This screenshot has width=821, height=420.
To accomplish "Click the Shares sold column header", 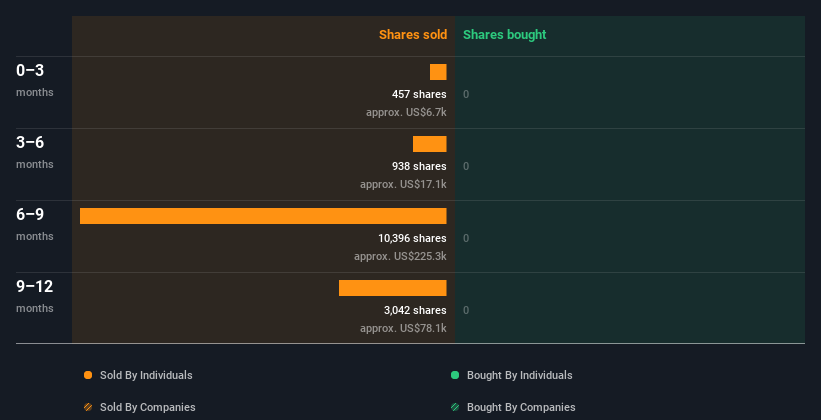I will click(413, 35).
